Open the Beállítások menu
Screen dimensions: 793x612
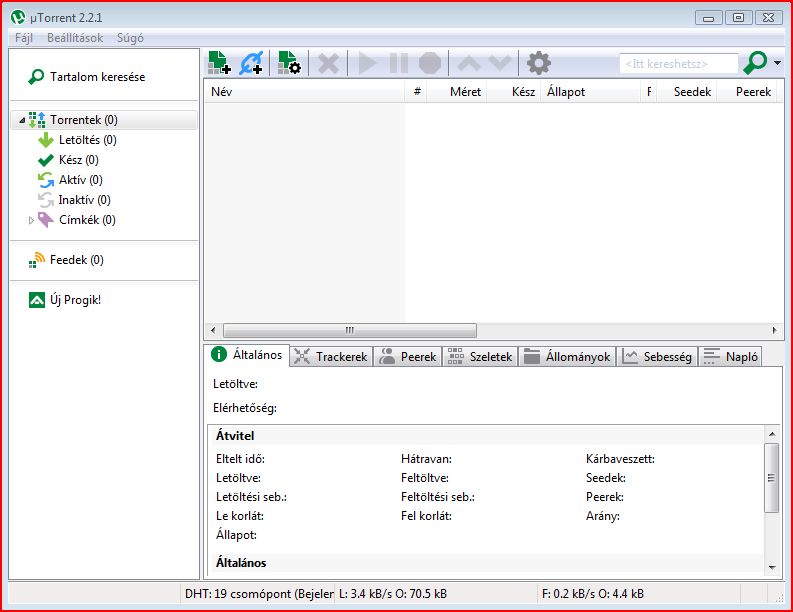tap(75, 38)
